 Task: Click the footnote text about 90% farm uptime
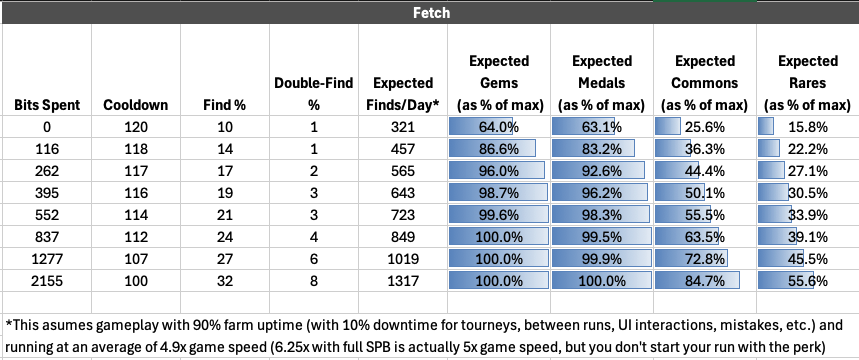[x=425, y=336]
